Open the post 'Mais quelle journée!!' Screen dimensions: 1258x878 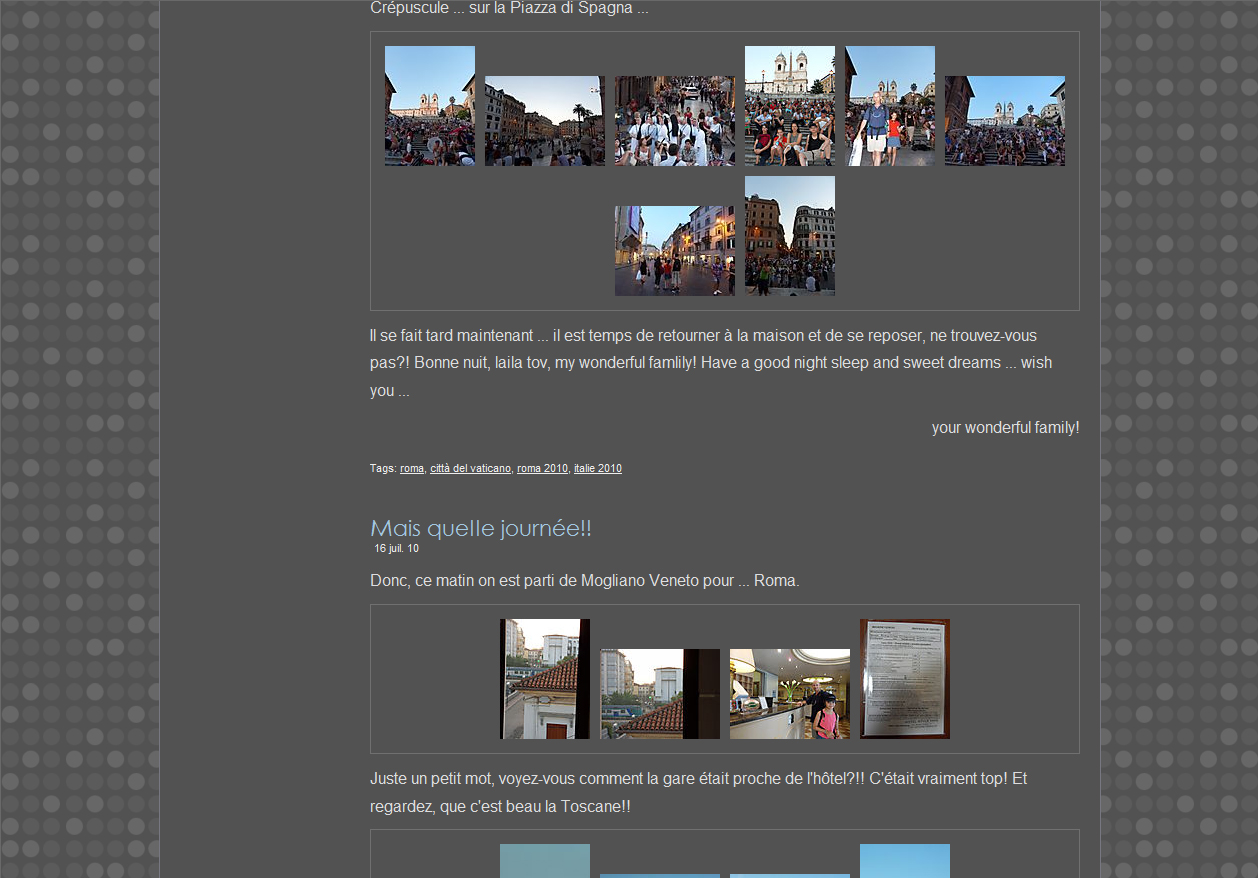[x=480, y=528]
